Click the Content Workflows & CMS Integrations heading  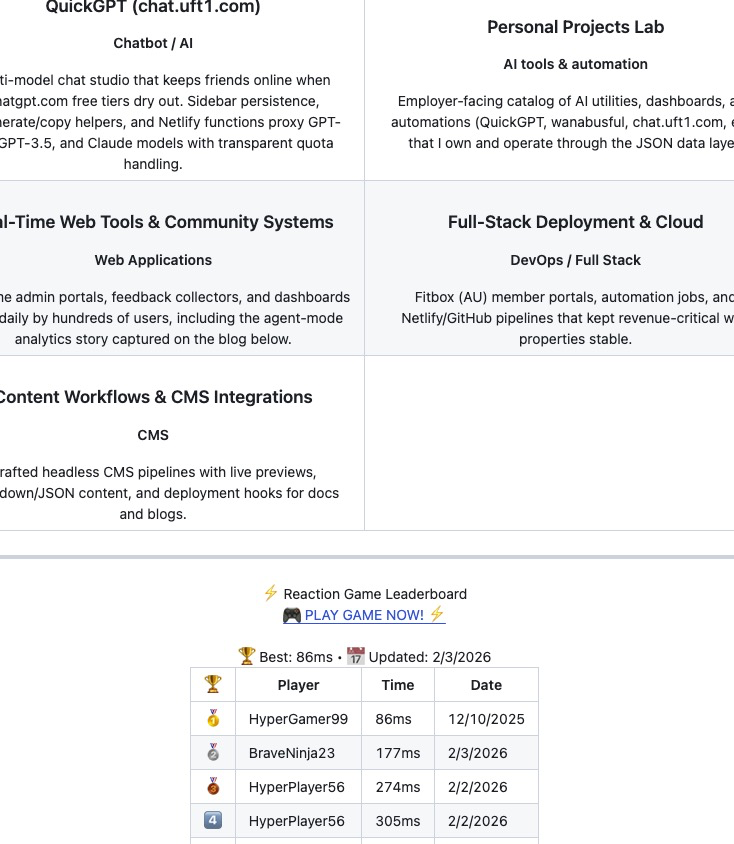pos(154,397)
